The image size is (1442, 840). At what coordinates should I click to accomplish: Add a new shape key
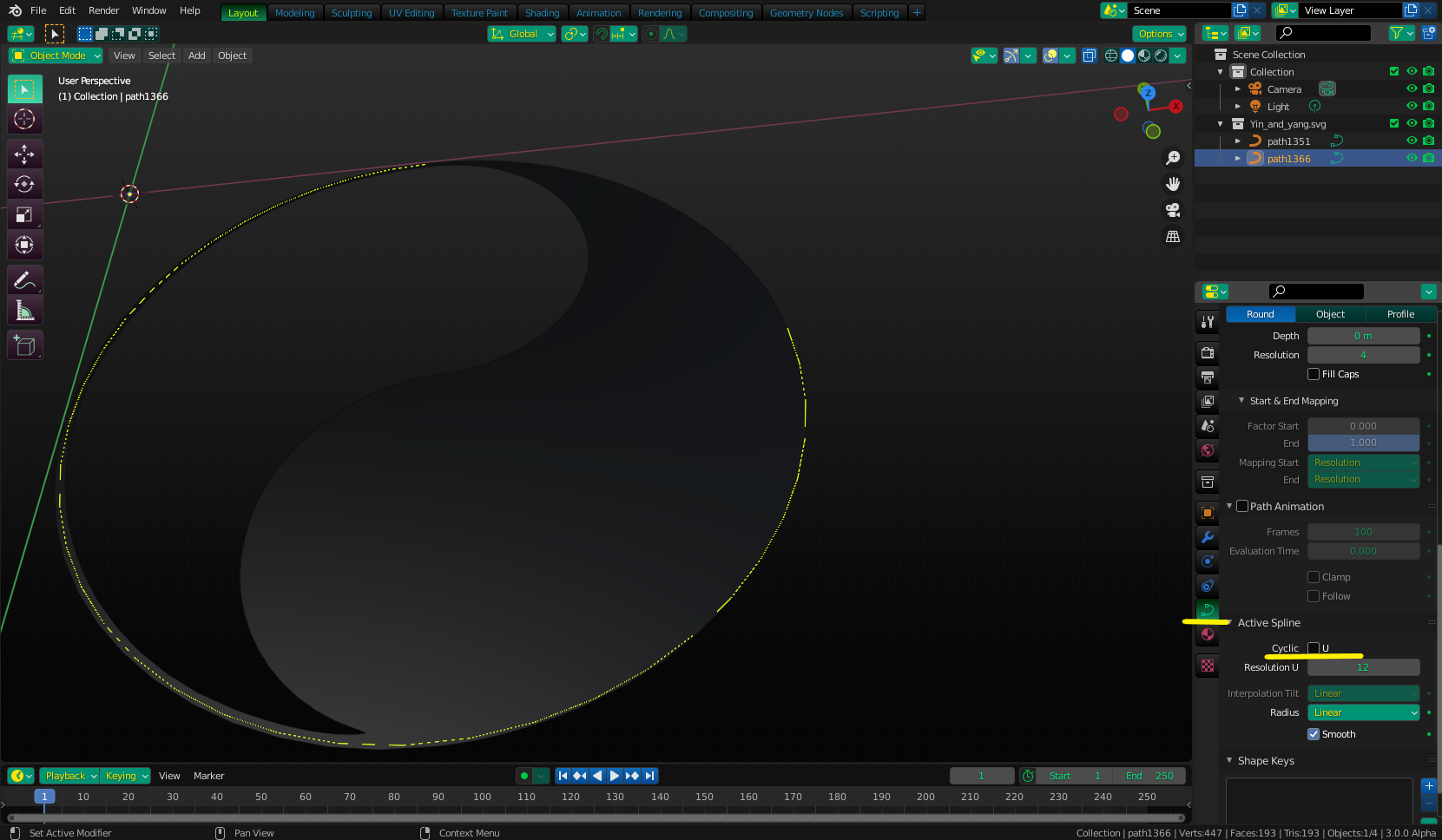(1429, 785)
